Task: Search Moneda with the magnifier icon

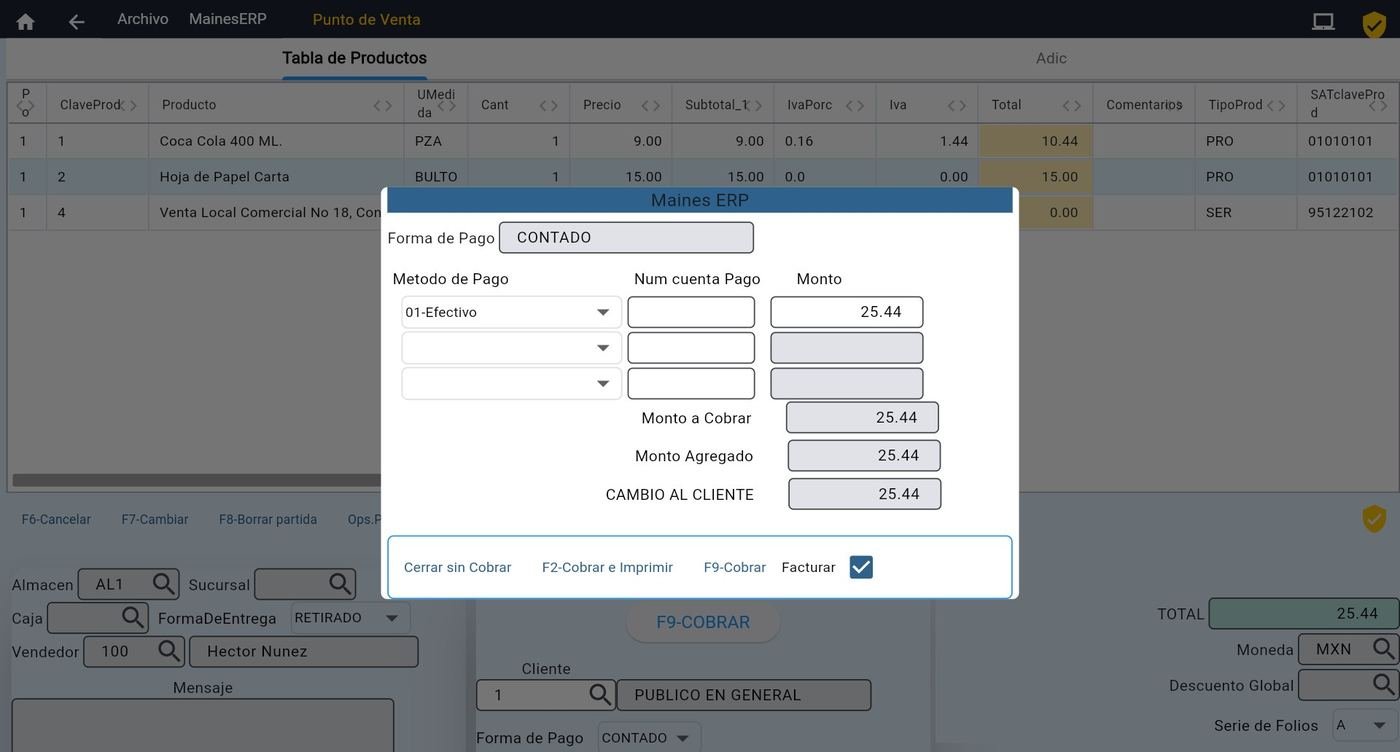Action: tap(1383, 649)
